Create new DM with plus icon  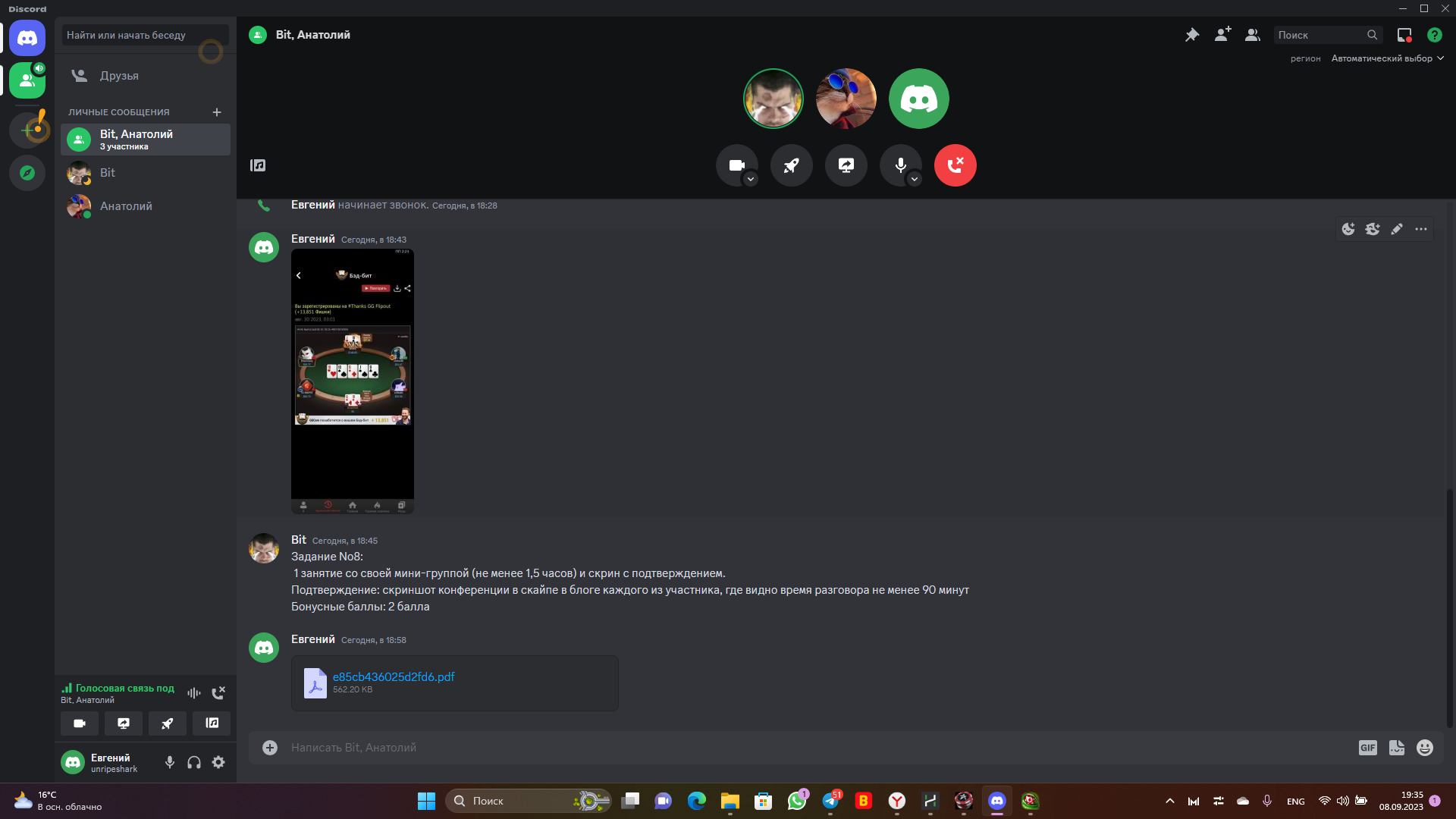tap(217, 112)
